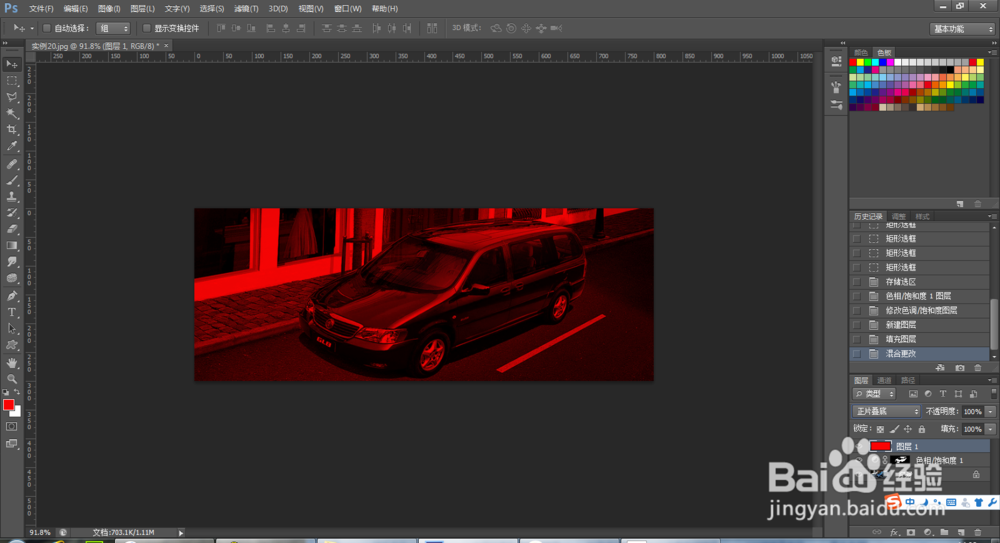
Task: Add layer style fx icon
Action: click(894, 532)
